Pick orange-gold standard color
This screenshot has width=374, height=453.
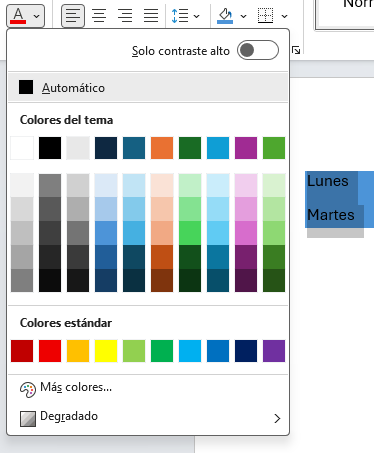[x=78, y=351]
